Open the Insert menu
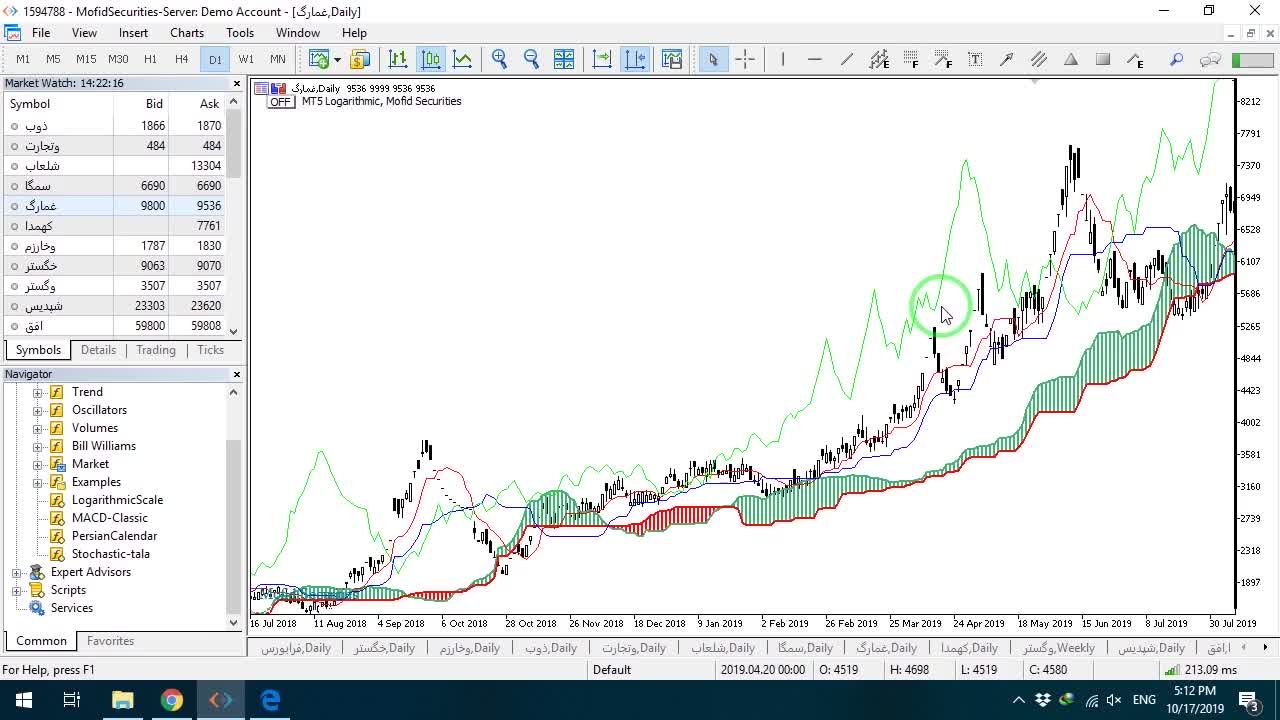 pos(133,32)
